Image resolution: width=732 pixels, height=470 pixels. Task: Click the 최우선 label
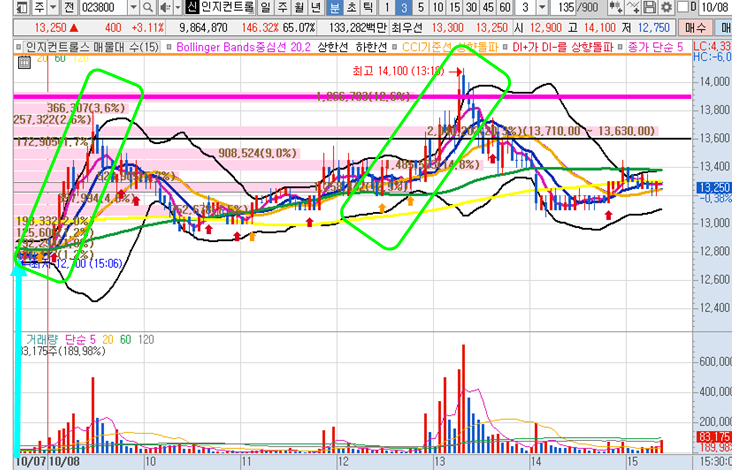coord(407,28)
